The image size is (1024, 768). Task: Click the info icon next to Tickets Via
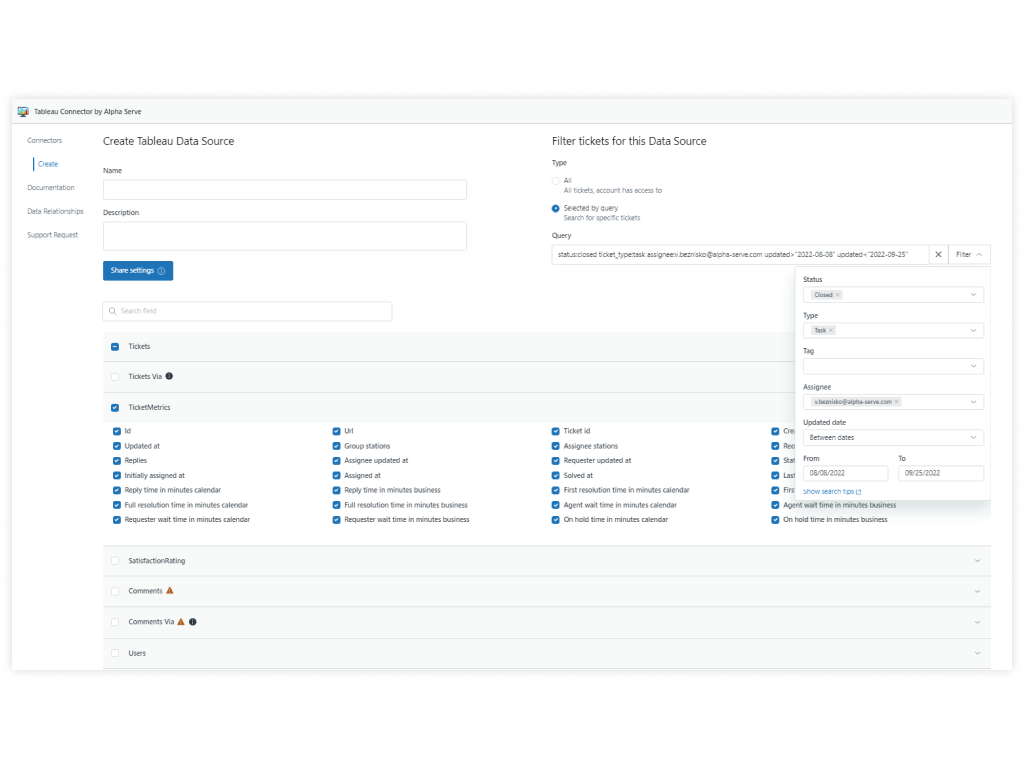coord(169,376)
